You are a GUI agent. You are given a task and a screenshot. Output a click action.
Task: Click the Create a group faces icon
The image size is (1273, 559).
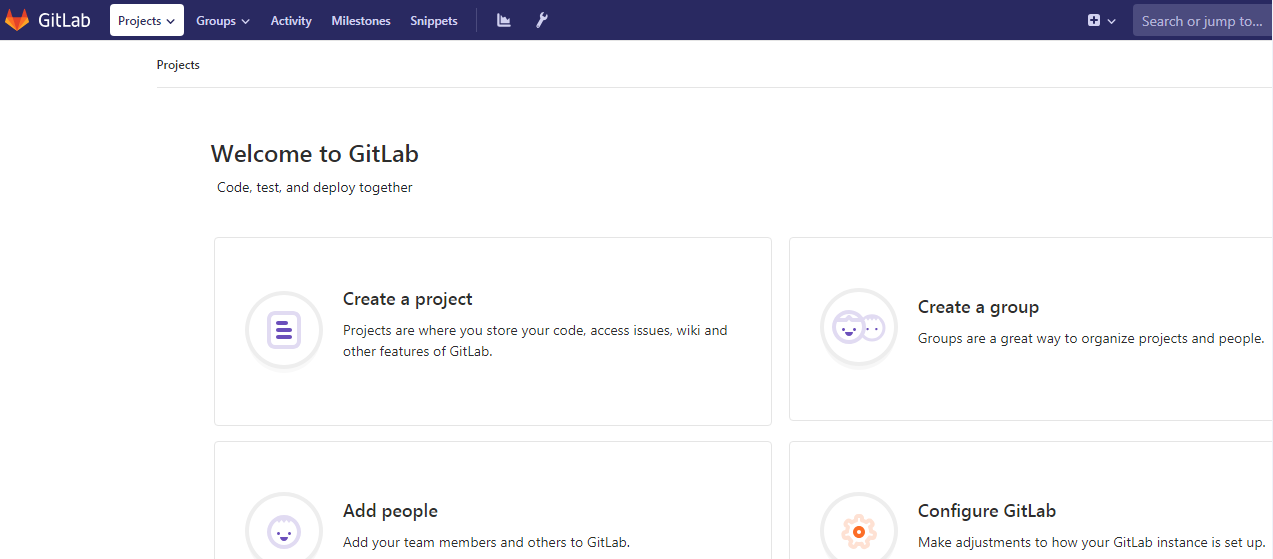pos(859,327)
